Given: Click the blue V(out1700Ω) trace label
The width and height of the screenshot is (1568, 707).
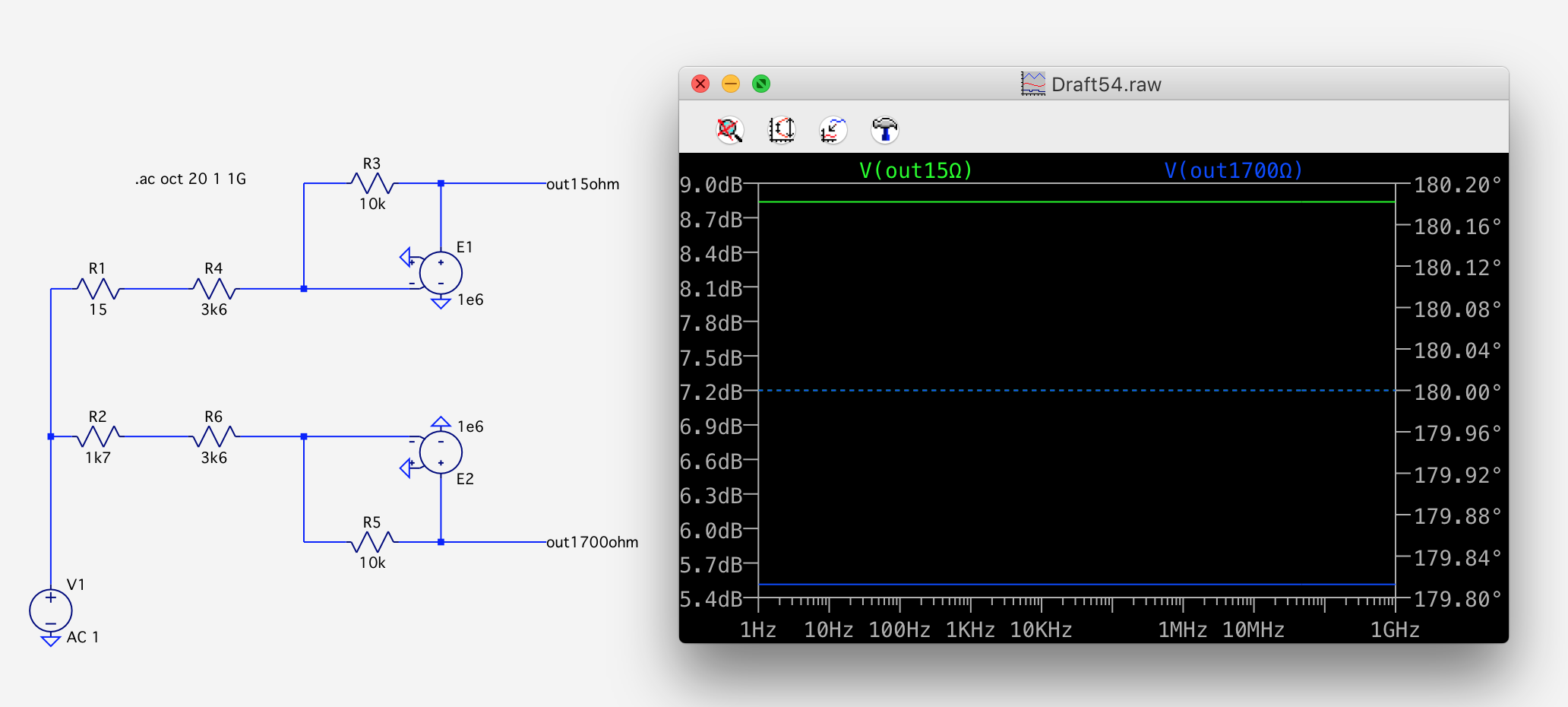Looking at the screenshot, I should click(1233, 170).
